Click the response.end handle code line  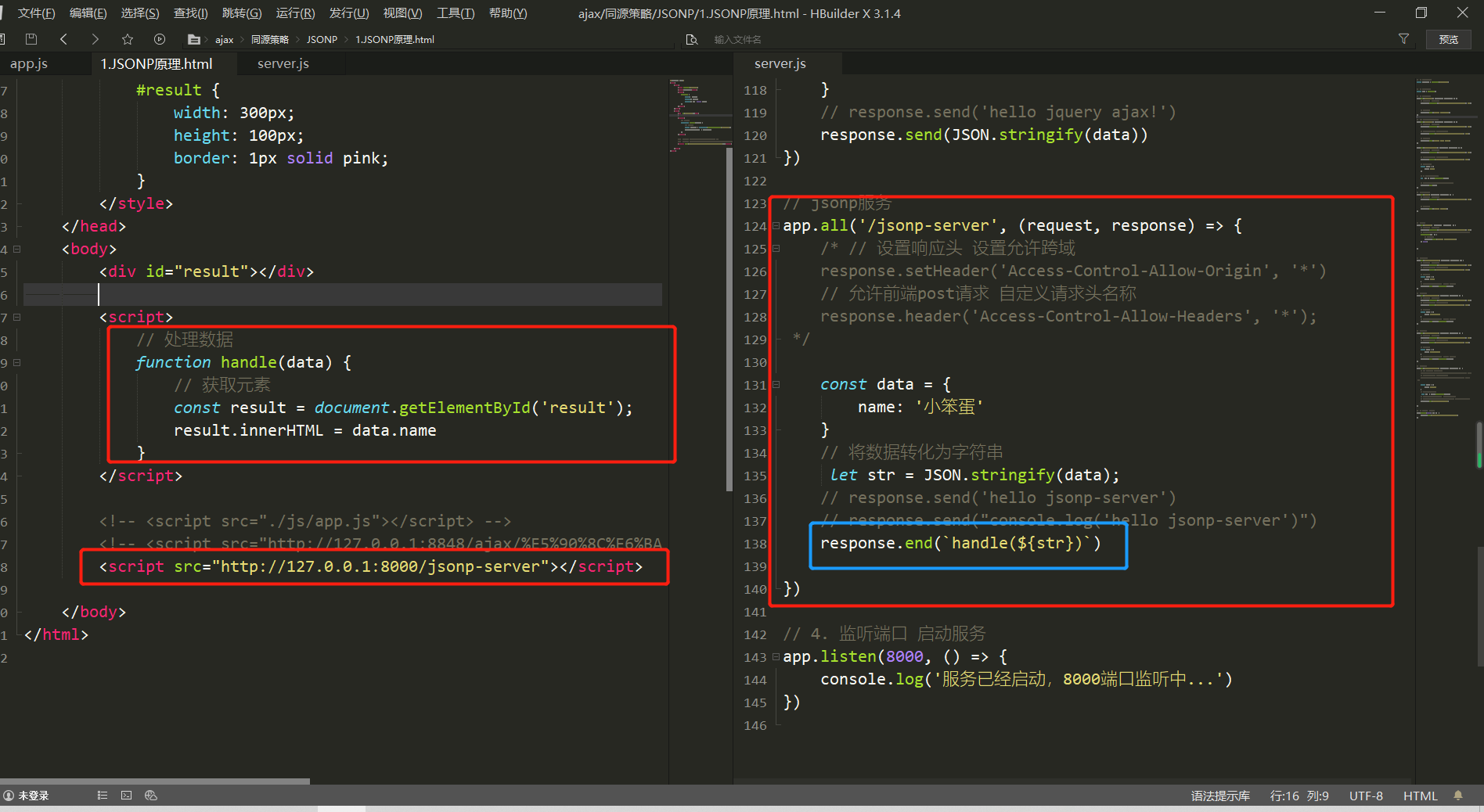click(960, 543)
